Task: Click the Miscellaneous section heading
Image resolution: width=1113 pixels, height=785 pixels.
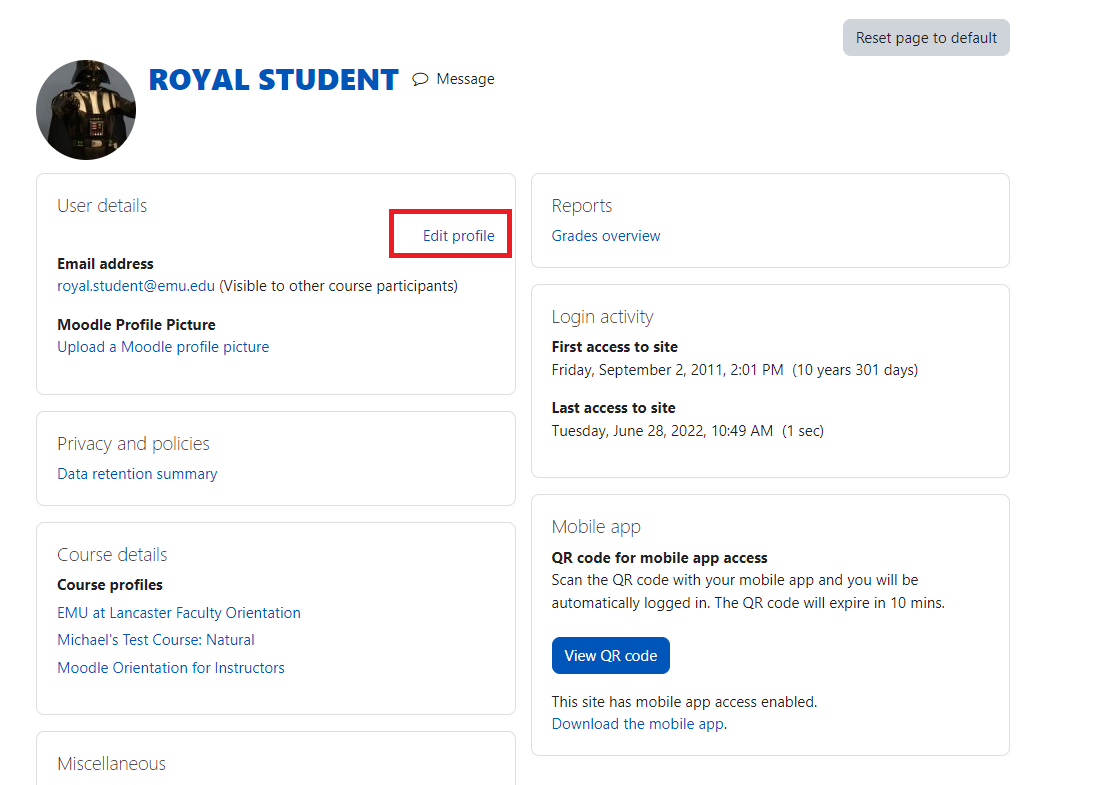Action: pos(111,764)
